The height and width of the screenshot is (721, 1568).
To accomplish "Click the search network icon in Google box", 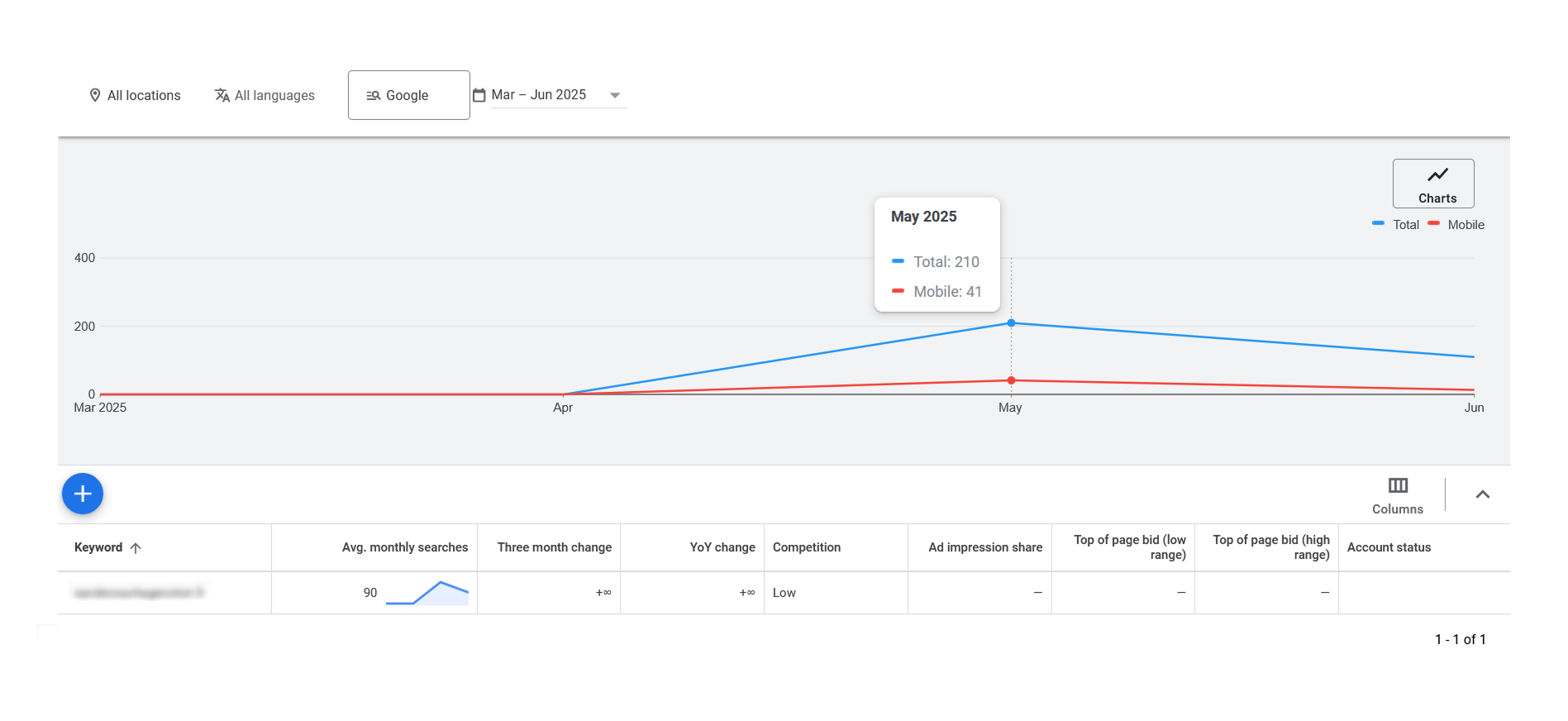I will [374, 96].
